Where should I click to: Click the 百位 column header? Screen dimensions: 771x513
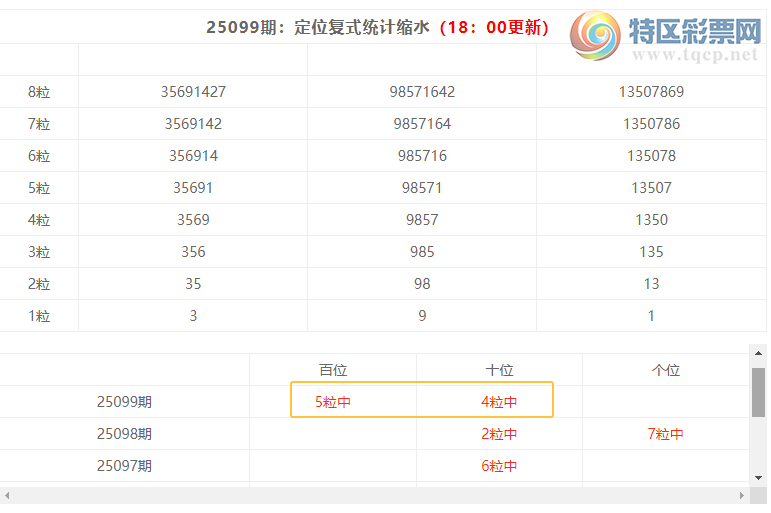pos(333,370)
